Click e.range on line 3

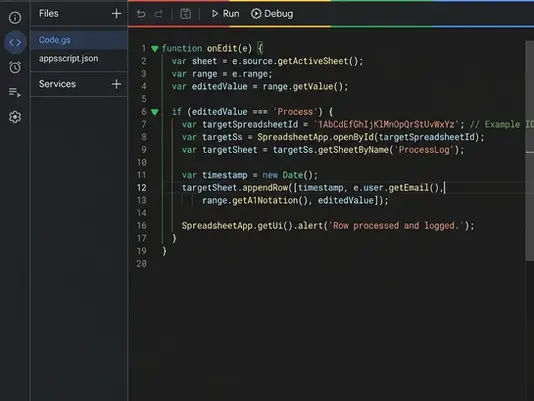click(250, 74)
